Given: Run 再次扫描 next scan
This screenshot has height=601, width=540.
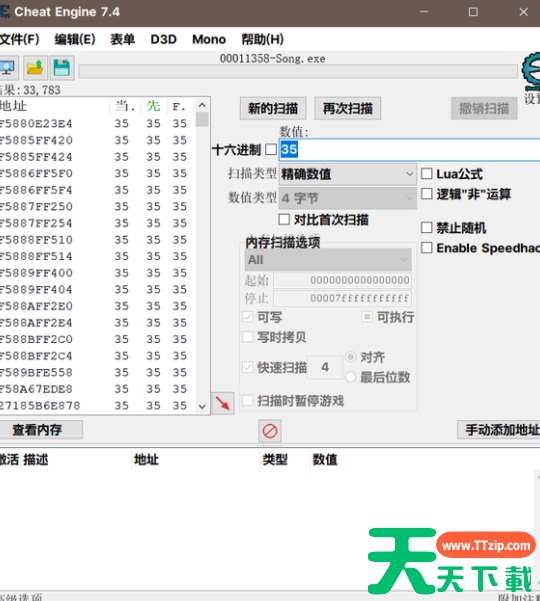Looking at the screenshot, I should point(348,108).
